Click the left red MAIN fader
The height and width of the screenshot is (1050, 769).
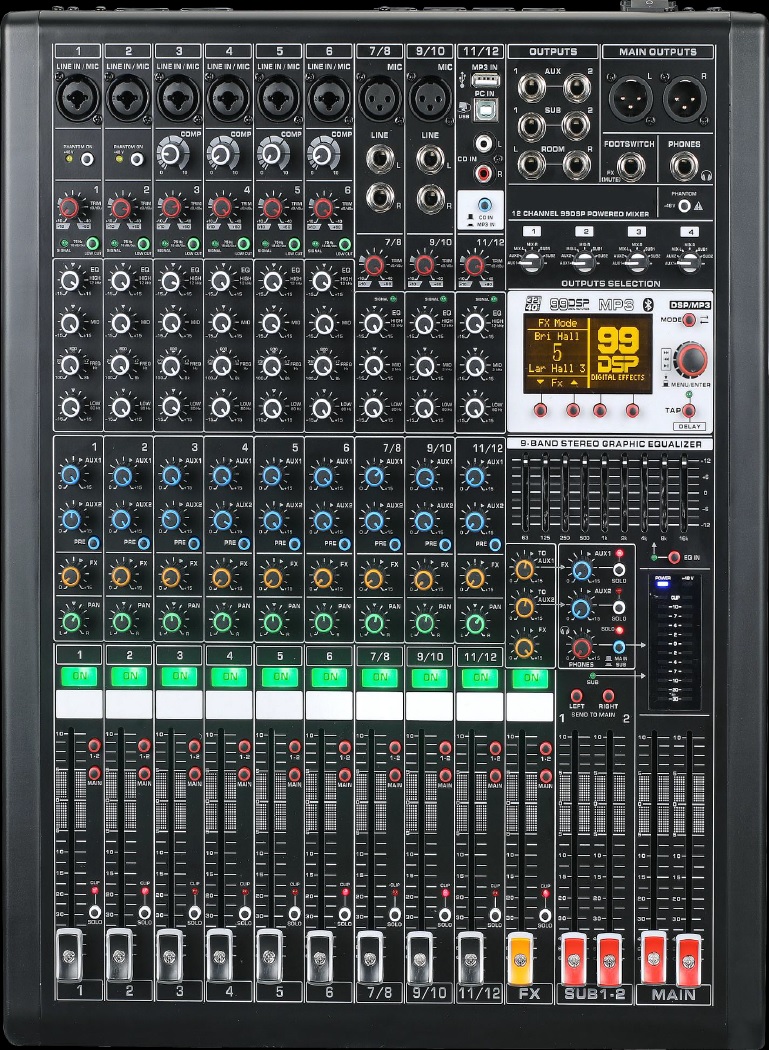pyautogui.click(x=653, y=954)
